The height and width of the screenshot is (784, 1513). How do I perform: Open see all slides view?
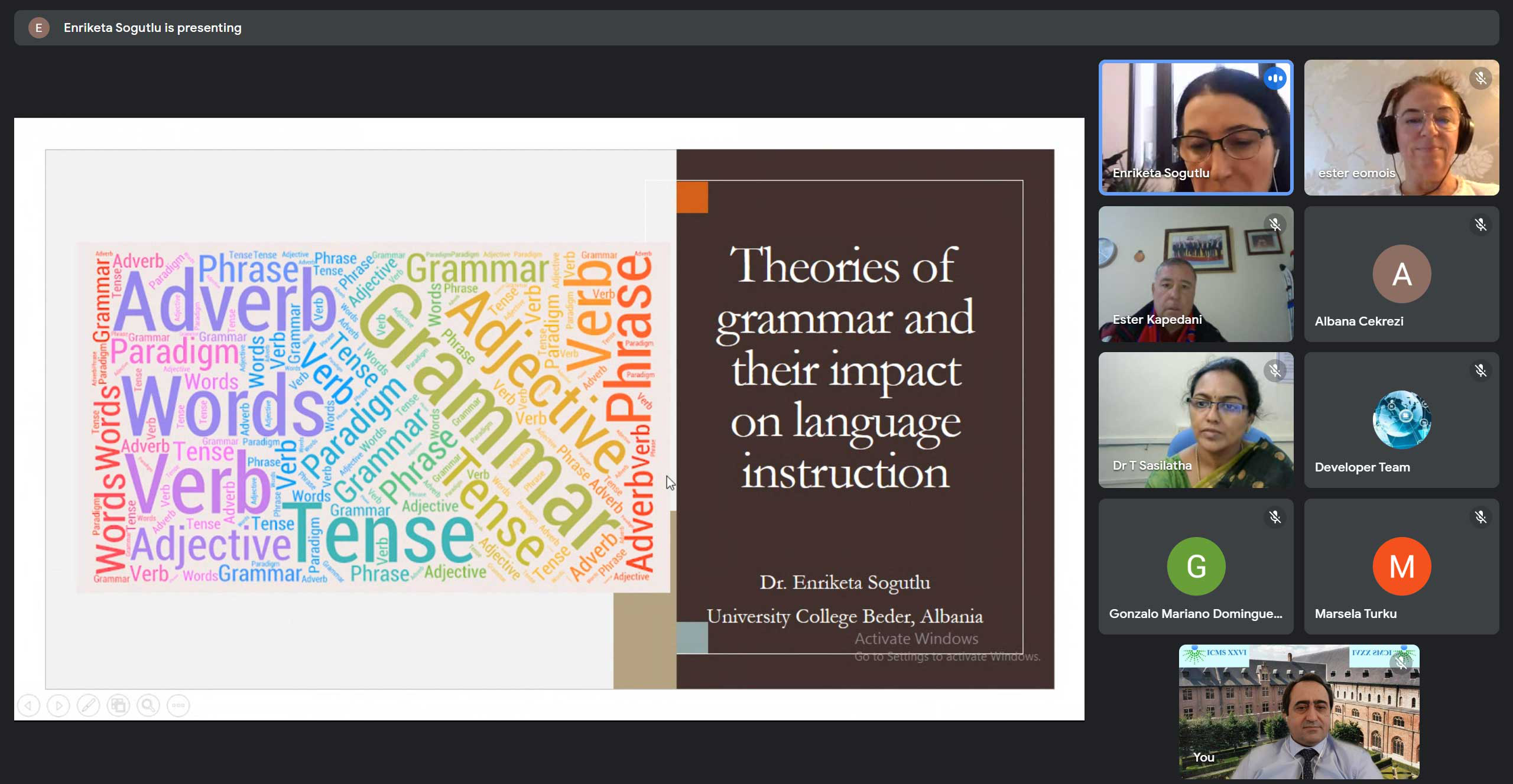pyautogui.click(x=118, y=705)
